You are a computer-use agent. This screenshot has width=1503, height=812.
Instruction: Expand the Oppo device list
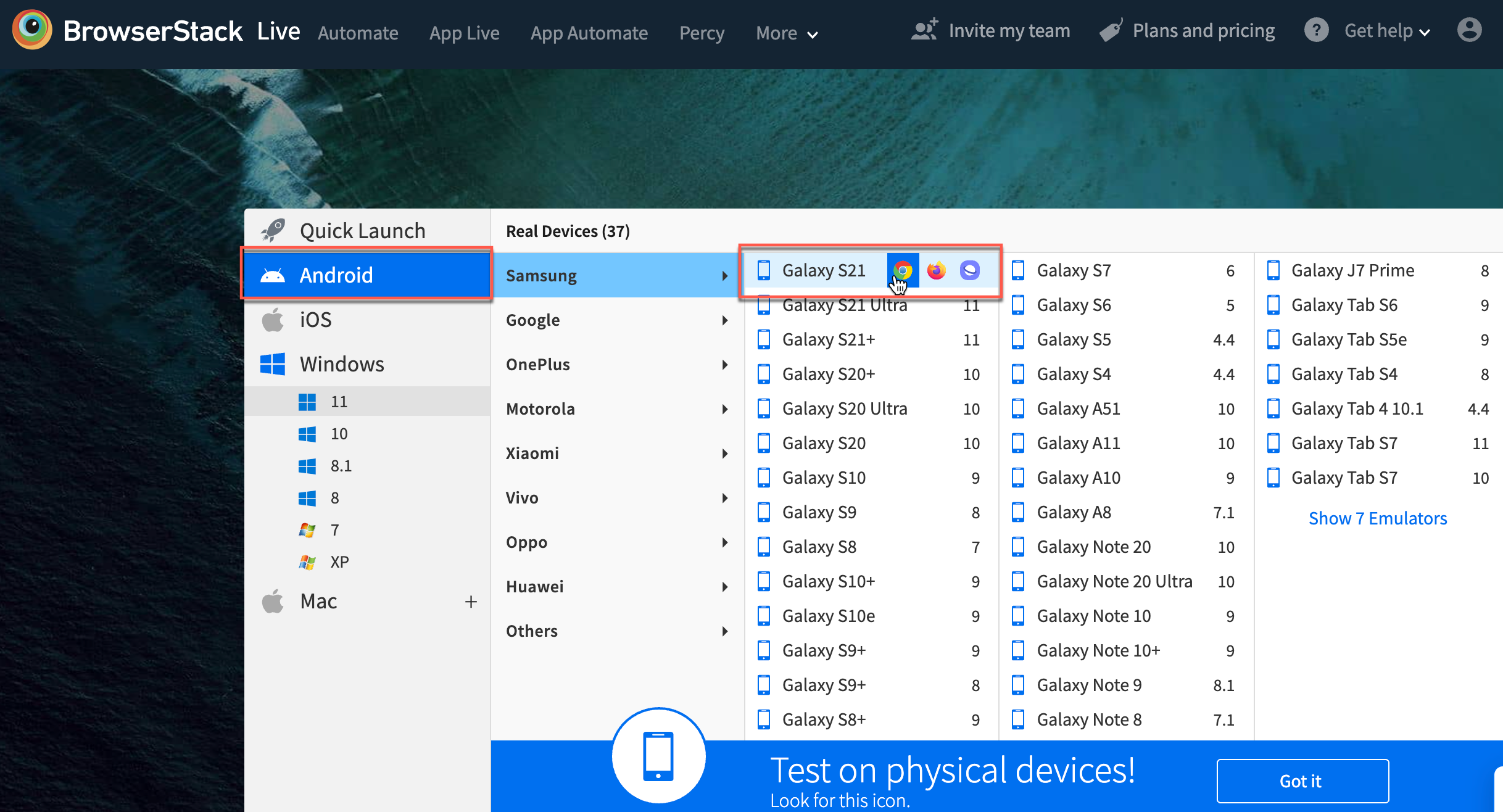pyautogui.click(x=617, y=542)
